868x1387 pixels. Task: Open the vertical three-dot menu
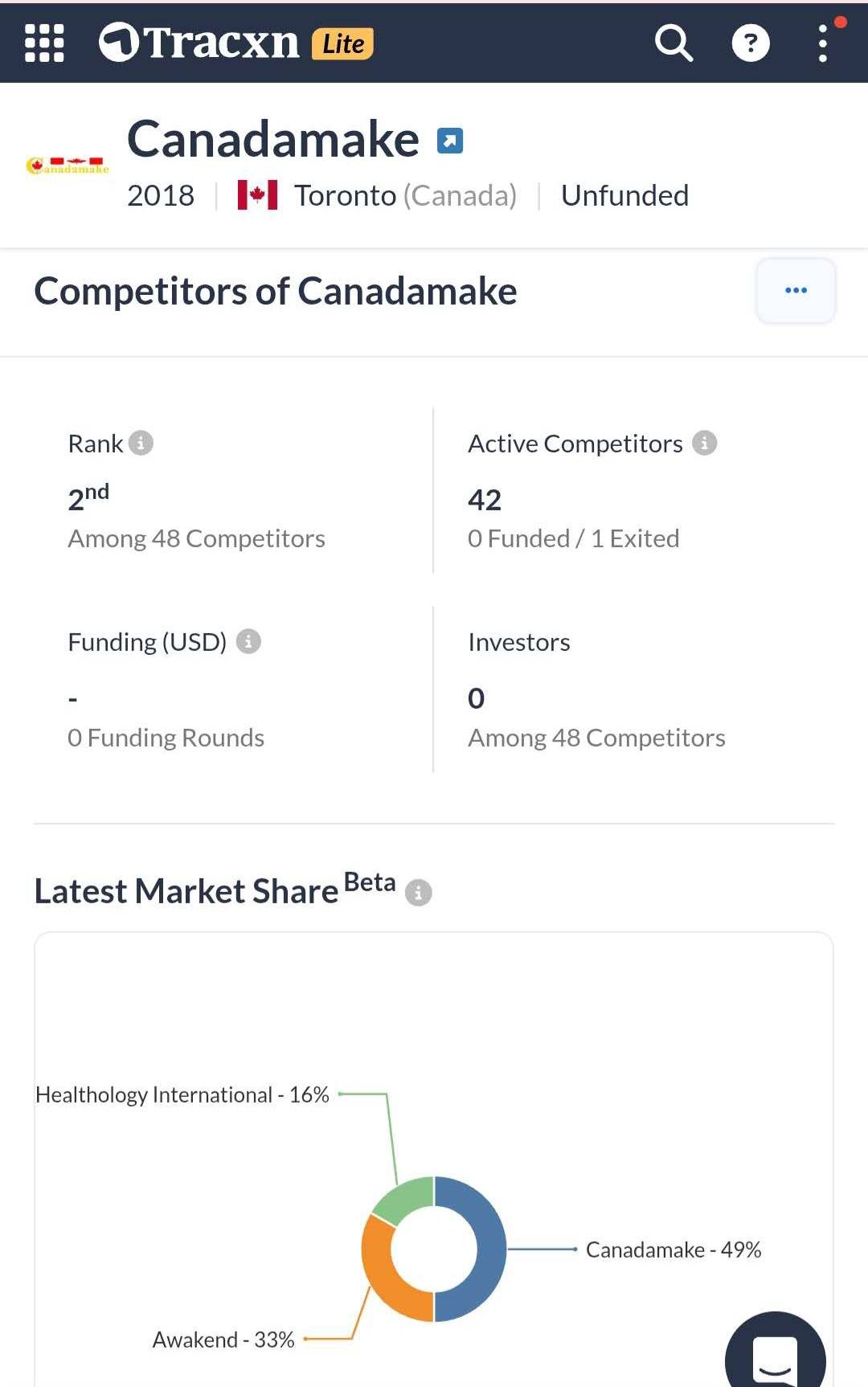tap(823, 43)
